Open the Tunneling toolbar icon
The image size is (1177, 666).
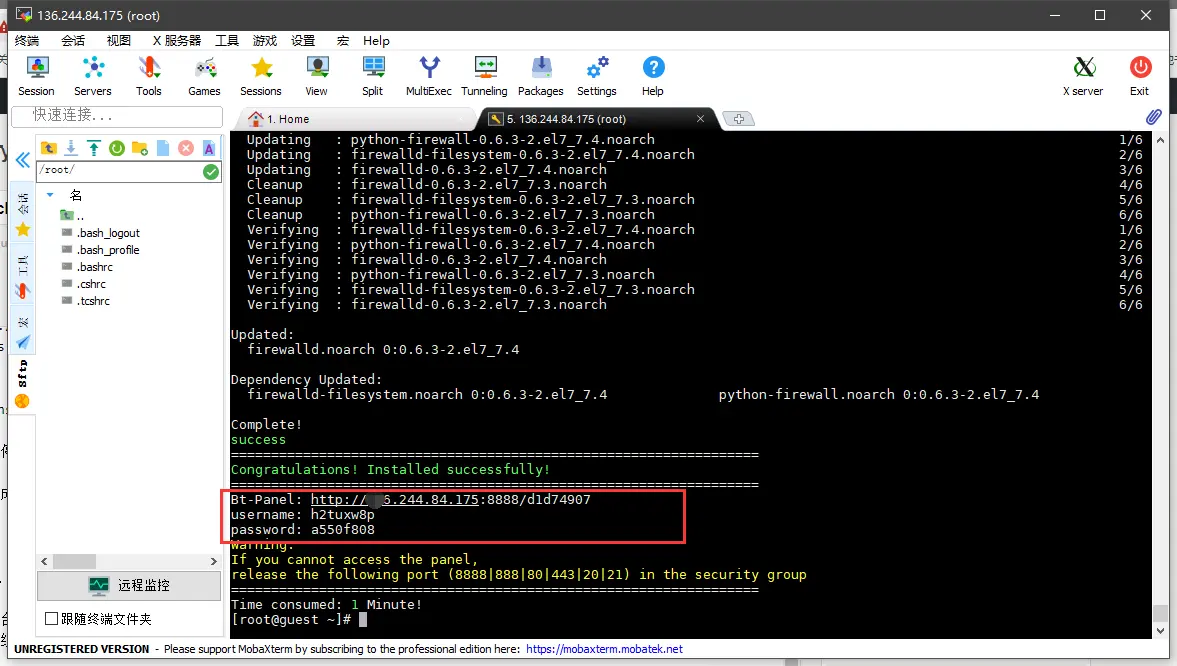pos(484,76)
